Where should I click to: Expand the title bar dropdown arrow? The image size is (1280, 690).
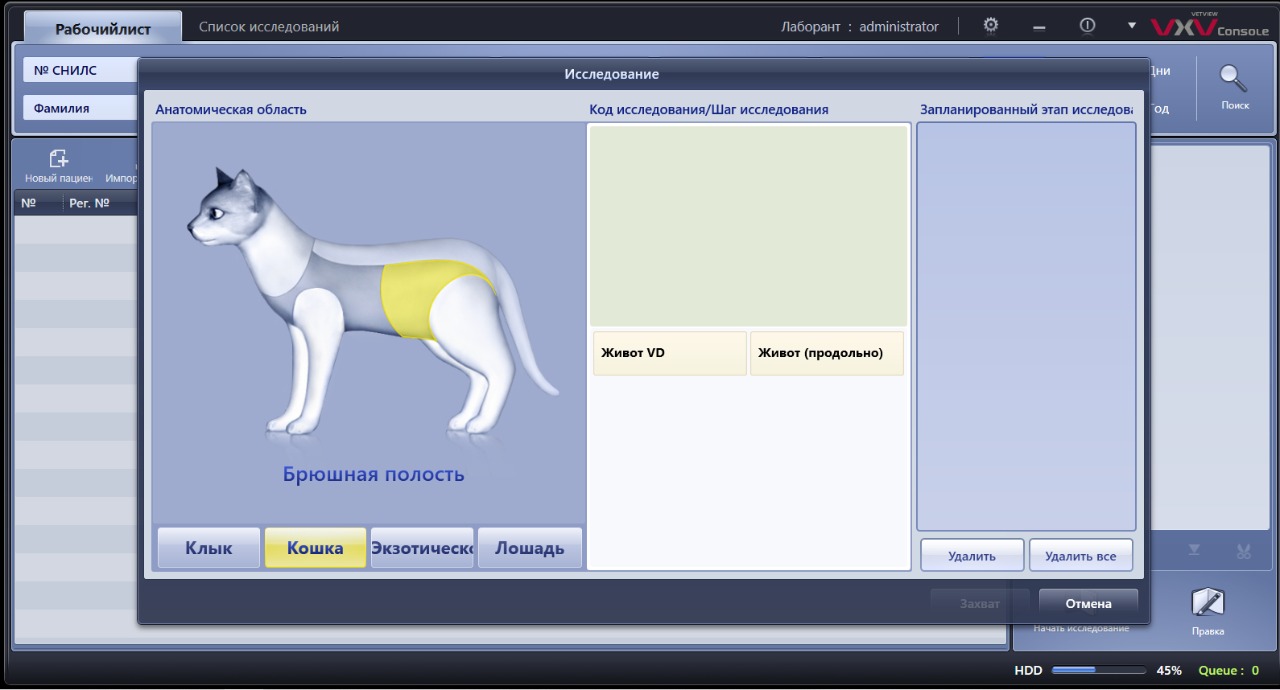coord(1132,26)
